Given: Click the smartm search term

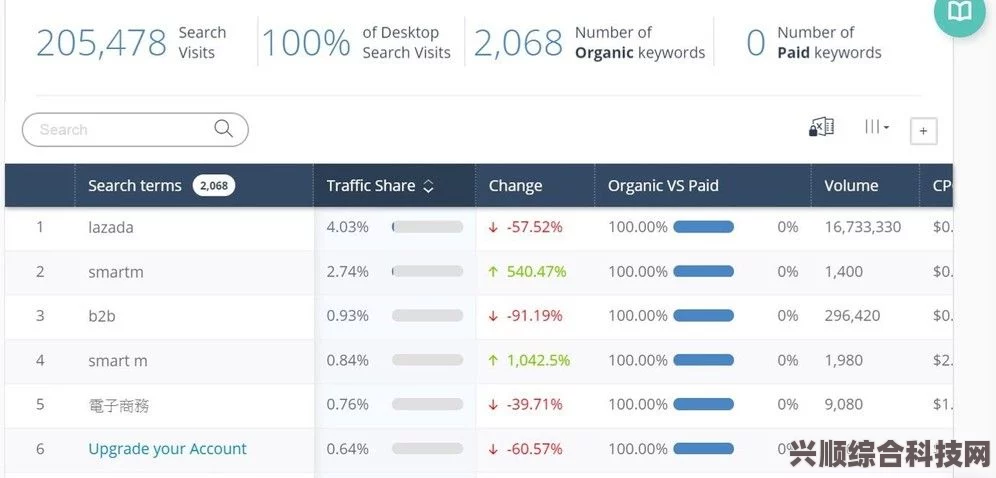Looking at the screenshot, I should 116,272.
